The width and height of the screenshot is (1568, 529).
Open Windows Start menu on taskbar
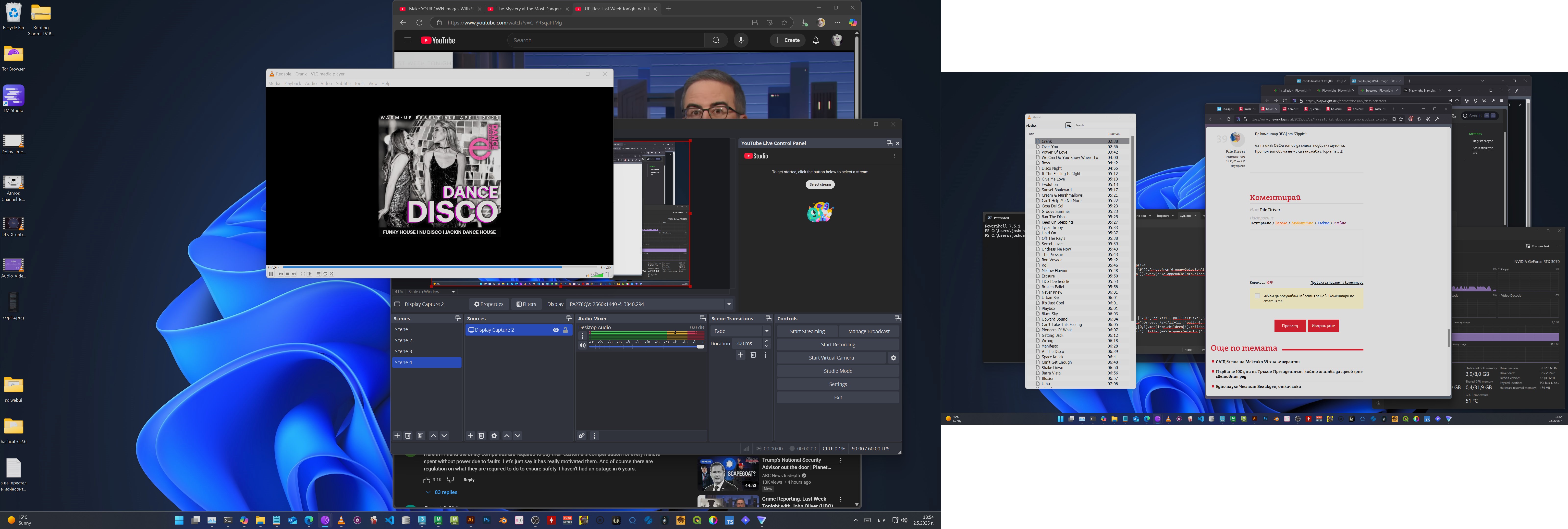(179, 520)
